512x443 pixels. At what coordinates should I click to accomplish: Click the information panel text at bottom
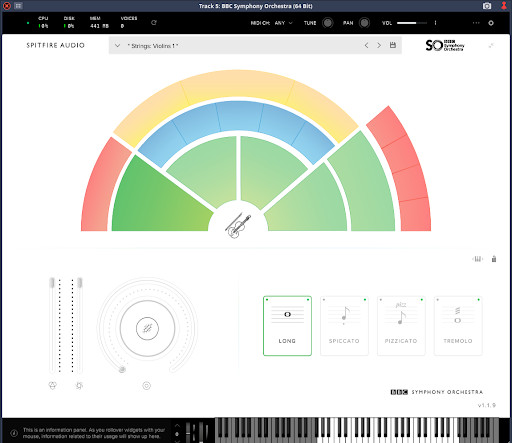[94, 433]
